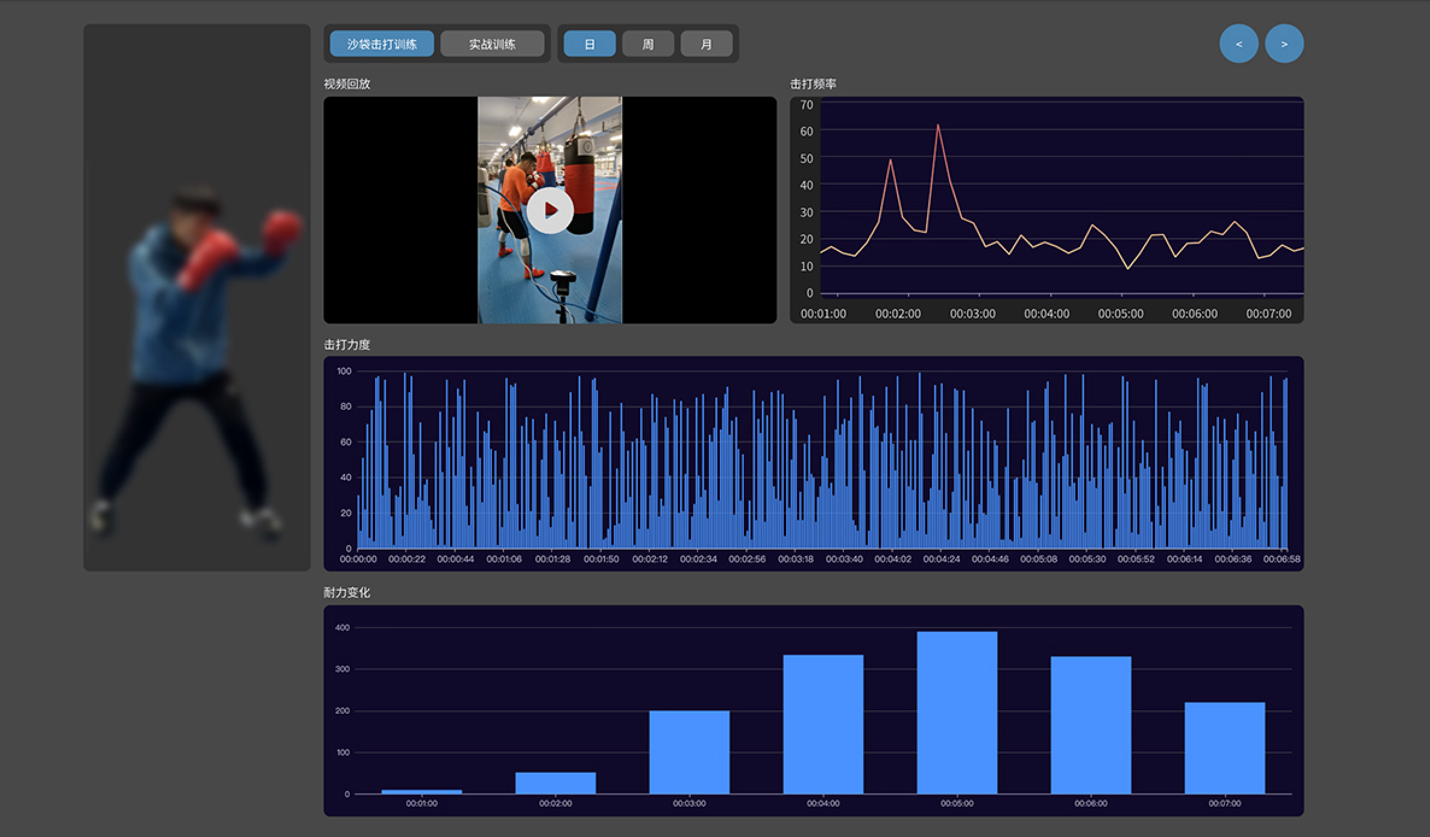Screen dimensions: 1430x837
Task: Click the tallest endurance bar at 00:05:00
Action: point(957,712)
